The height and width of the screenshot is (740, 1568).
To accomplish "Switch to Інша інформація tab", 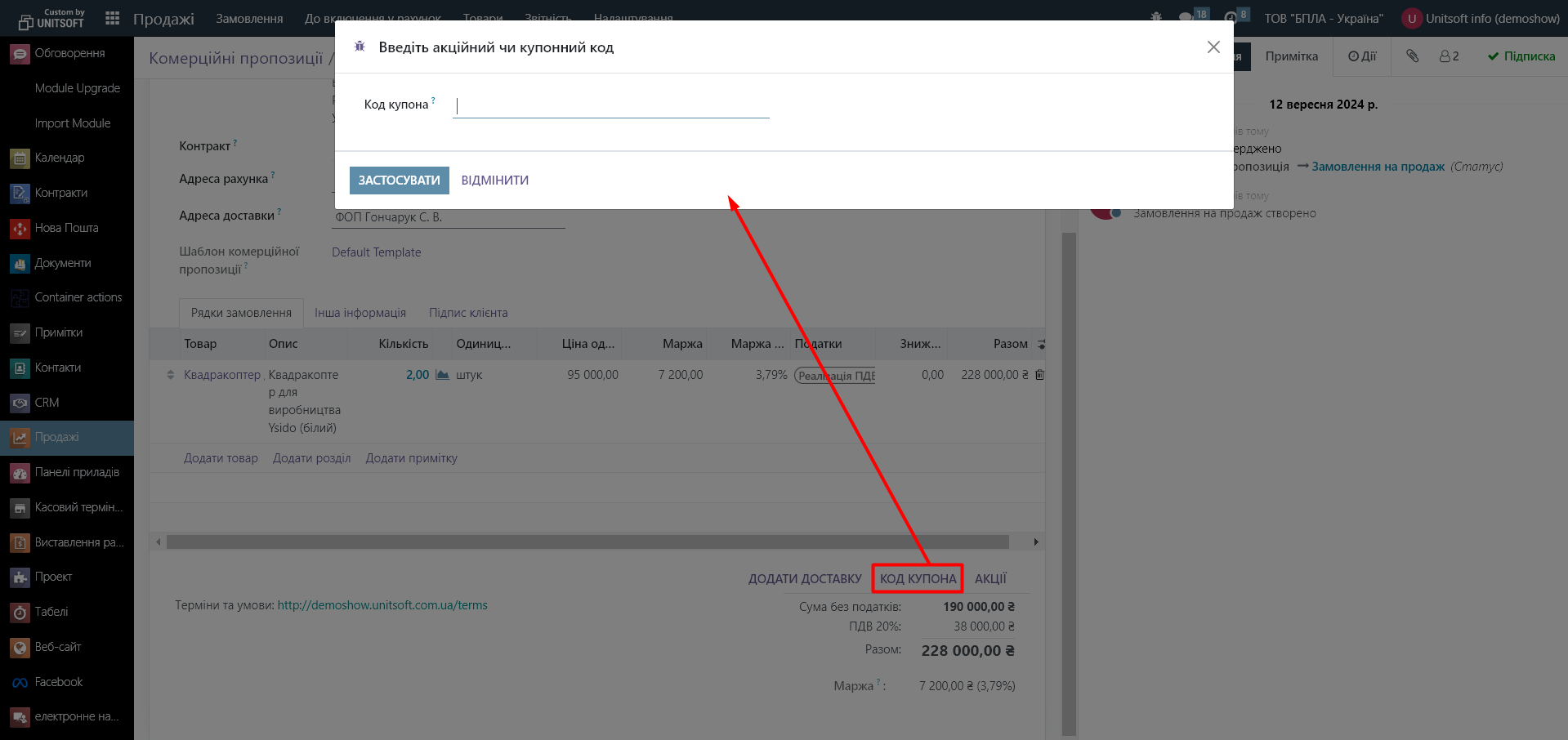I will (360, 313).
